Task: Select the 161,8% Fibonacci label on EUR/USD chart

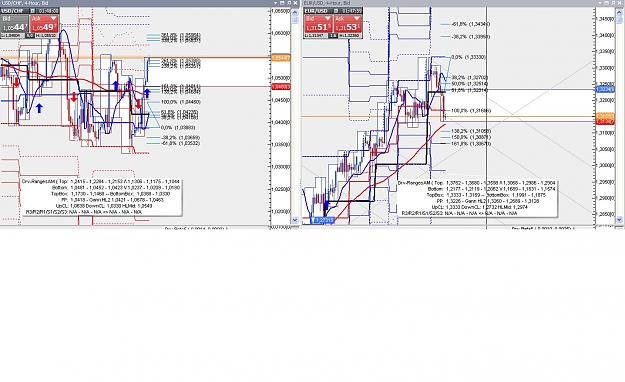Action: click(471, 144)
